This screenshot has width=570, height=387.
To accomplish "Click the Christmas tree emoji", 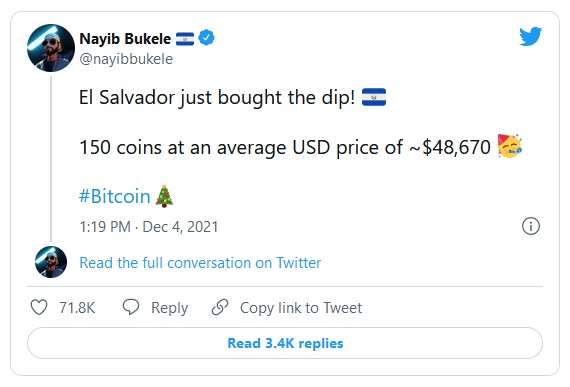I will point(164,196).
